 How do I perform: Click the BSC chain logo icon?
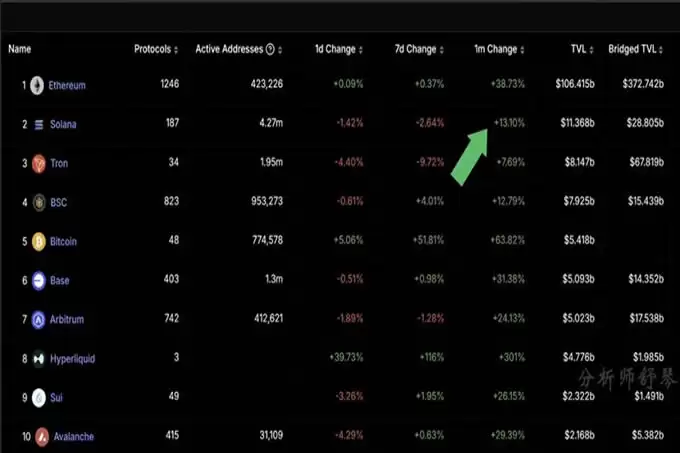point(37,202)
